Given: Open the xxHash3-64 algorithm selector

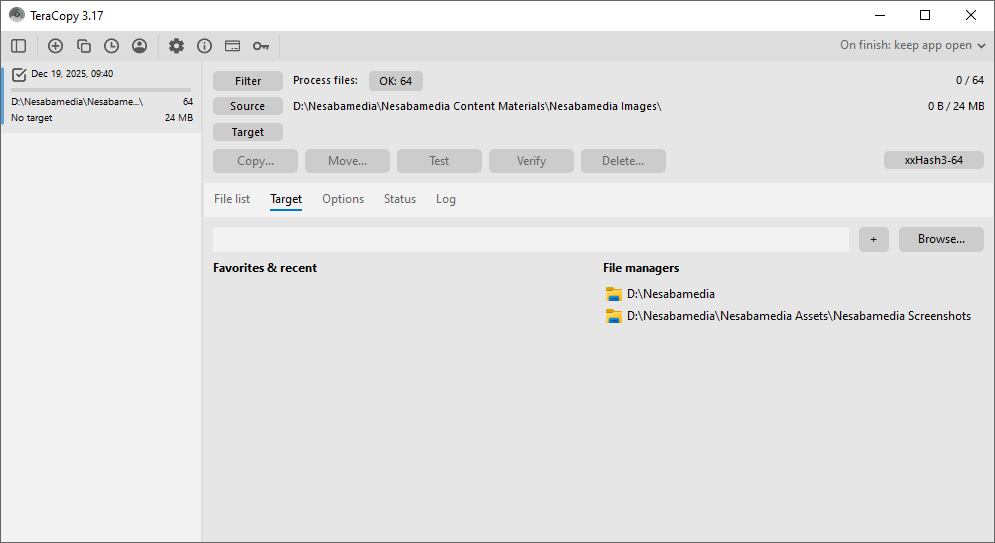Looking at the screenshot, I should tap(933, 160).
